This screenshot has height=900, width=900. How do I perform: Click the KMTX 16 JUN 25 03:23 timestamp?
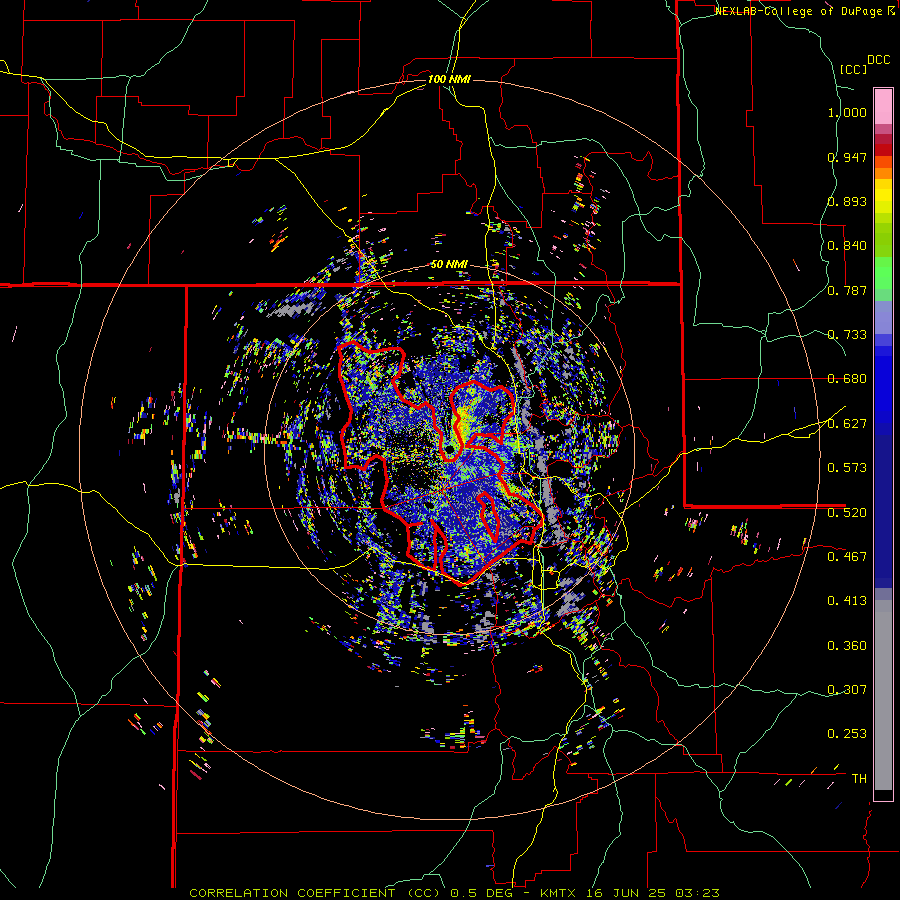click(x=630, y=893)
